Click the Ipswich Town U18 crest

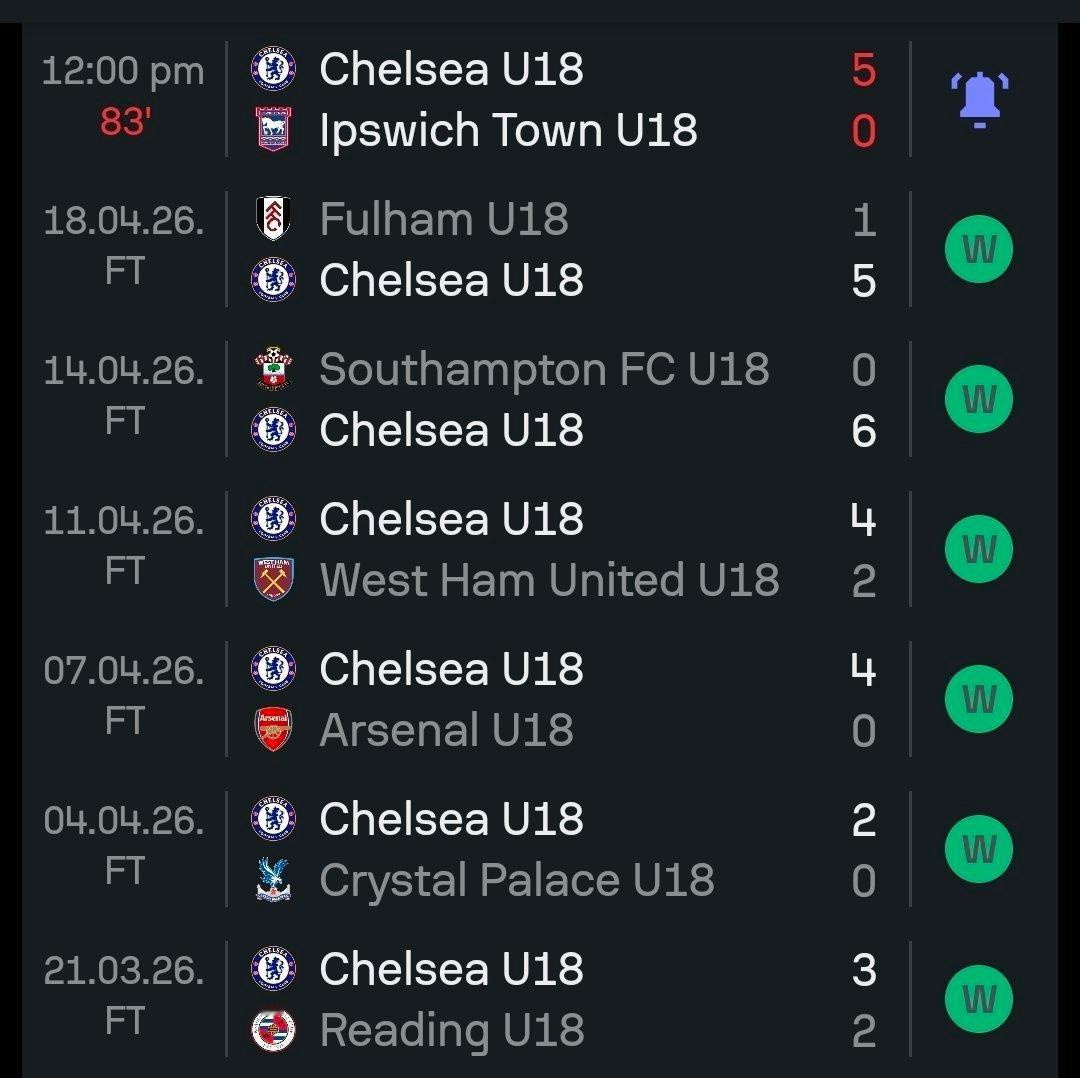click(x=272, y=129)
